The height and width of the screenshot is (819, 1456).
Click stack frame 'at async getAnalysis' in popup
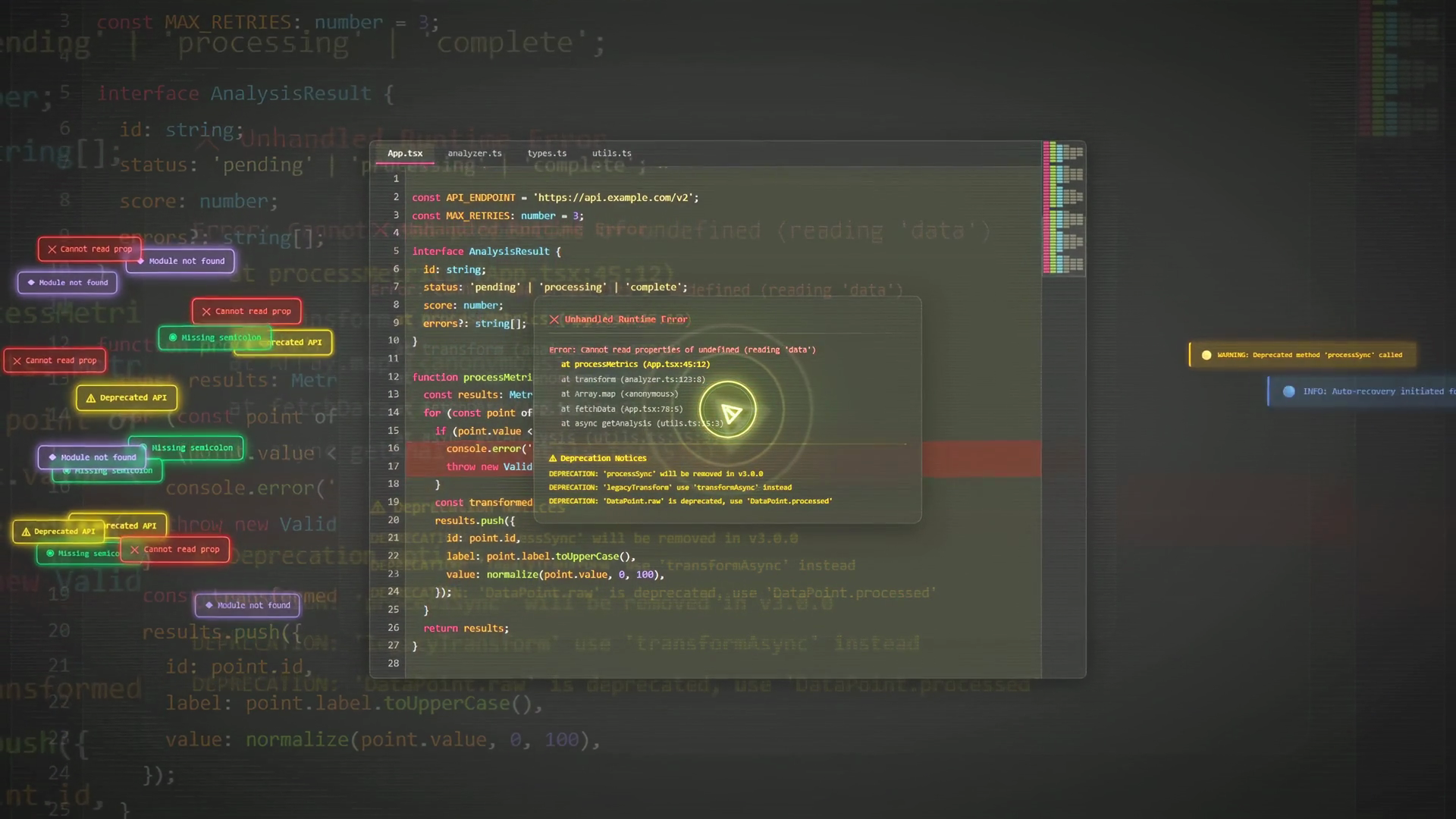tap(642, 423)
